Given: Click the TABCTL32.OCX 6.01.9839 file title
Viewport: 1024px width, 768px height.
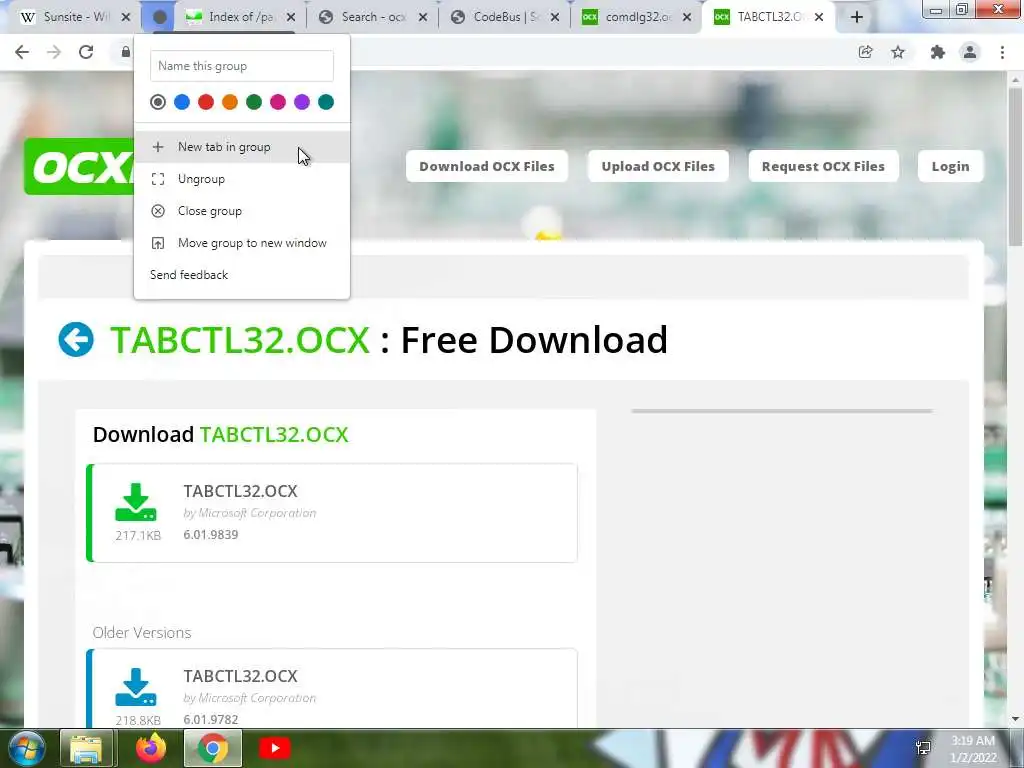Looking at the screenshot, I should point(240,491).
